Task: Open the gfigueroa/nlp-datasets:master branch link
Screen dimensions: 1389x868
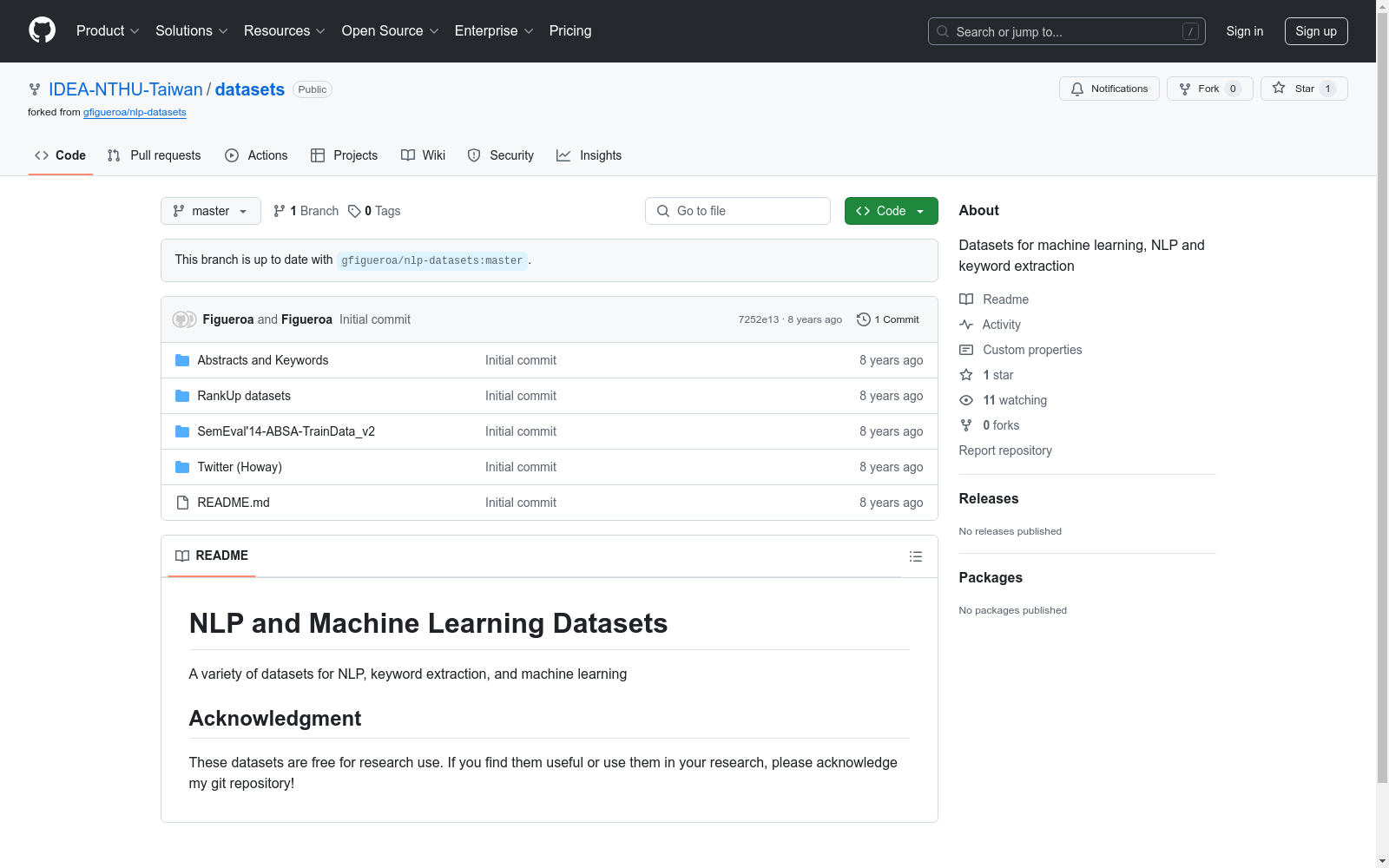Action: click(432, 260)
